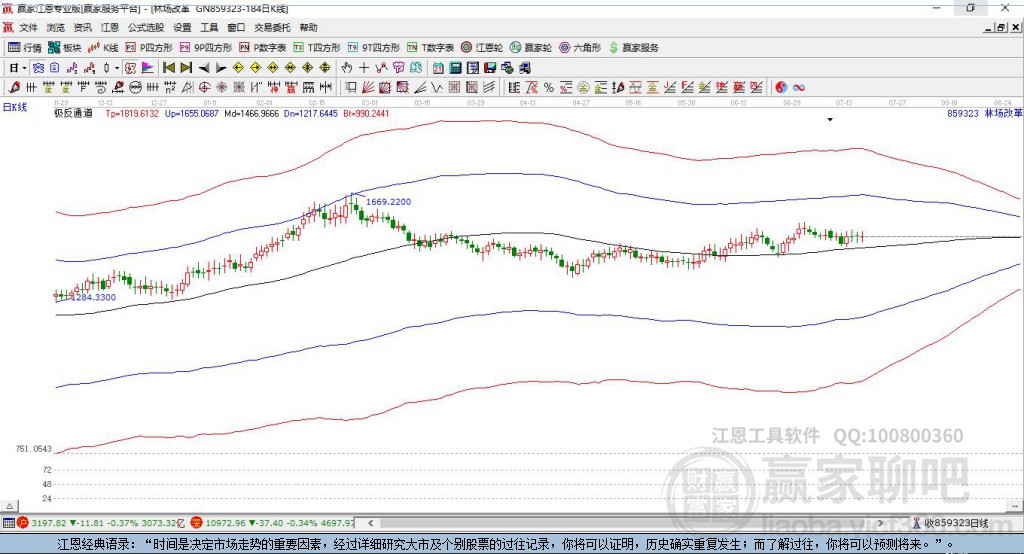Image resolution: width=1024 pixels, height=554 pixels.
Task: Click the 日K线 period label
Action: (x=15, y=107)
